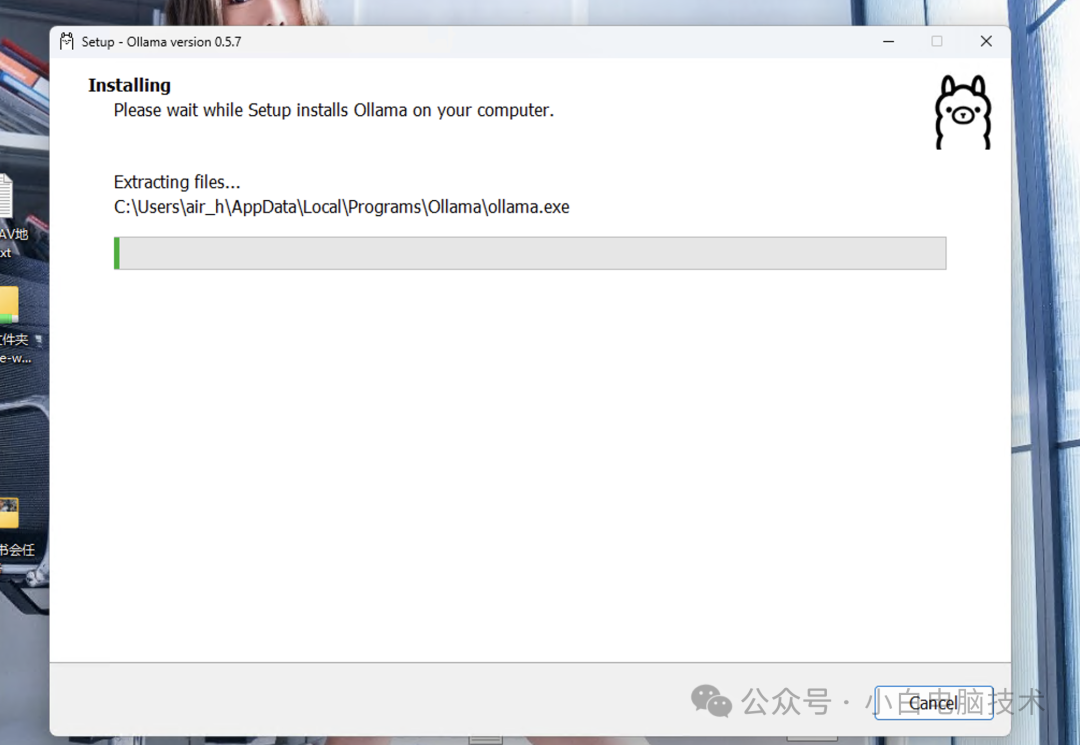Click the 'Installing' heading
Viewport: 1080px width, 745px height.
pos(129,85)
